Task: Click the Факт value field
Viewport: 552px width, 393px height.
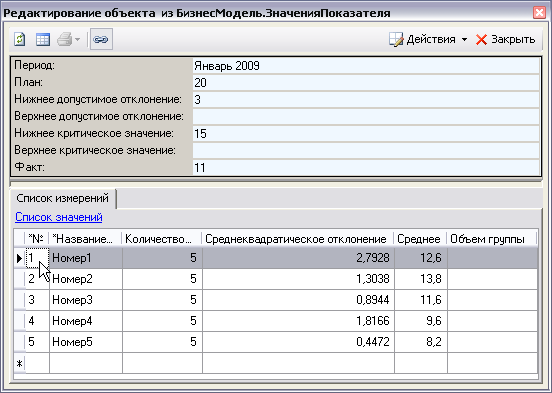Action: click(366, 167)
